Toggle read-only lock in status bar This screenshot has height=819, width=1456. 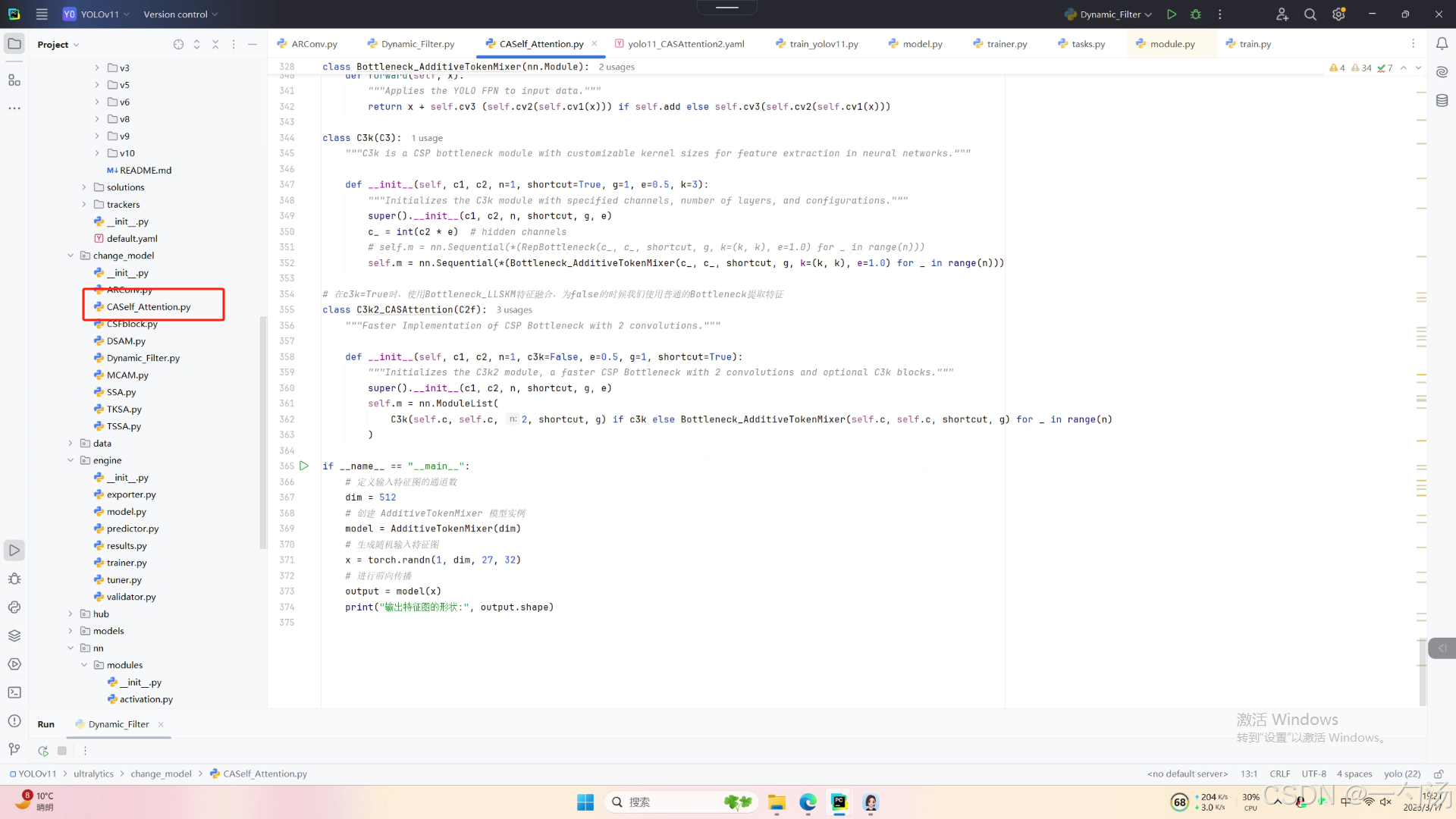click(x=1438, y=774)
